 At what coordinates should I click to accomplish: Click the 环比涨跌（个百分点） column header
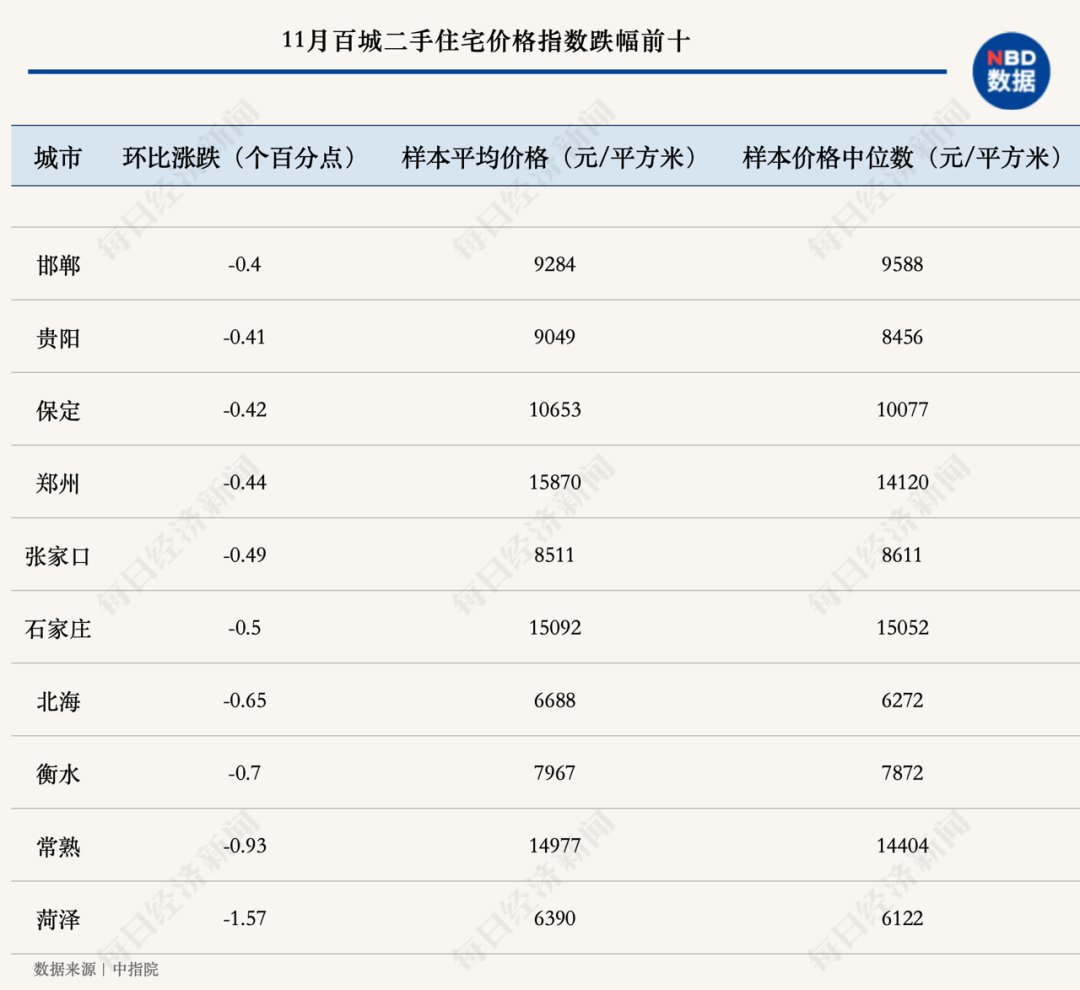[x=239, y=158]
